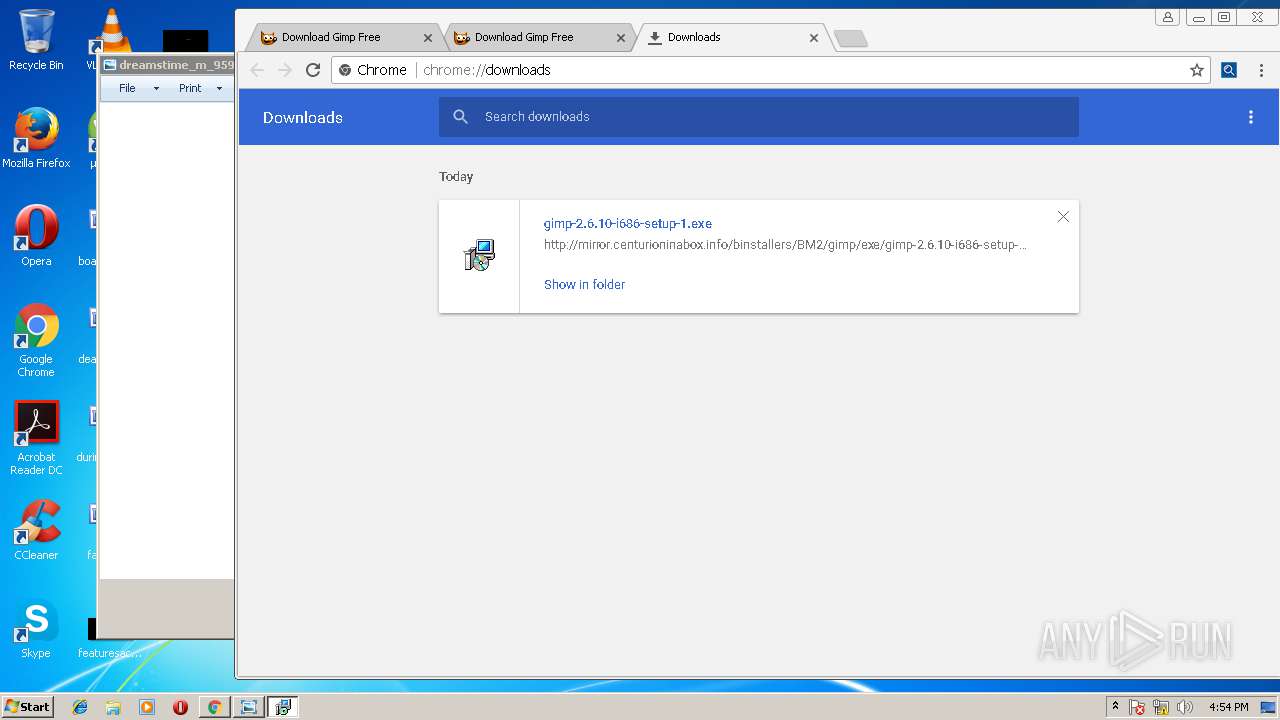Open a new Chrome tab
The width and height of the screenshot is (1280, 720).
pos(850,38)
